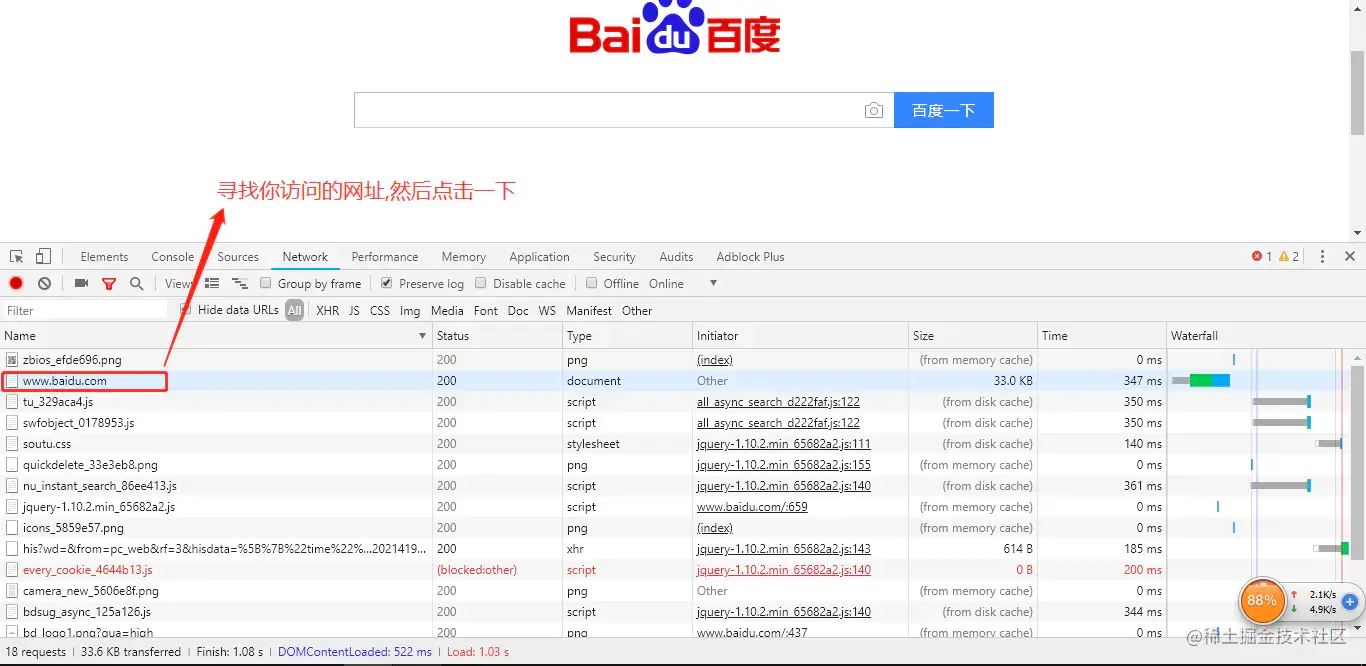The height and width of the screenshot is (666, 1366).
Task: Clear the network log
Action: click(x=44, y=284)
